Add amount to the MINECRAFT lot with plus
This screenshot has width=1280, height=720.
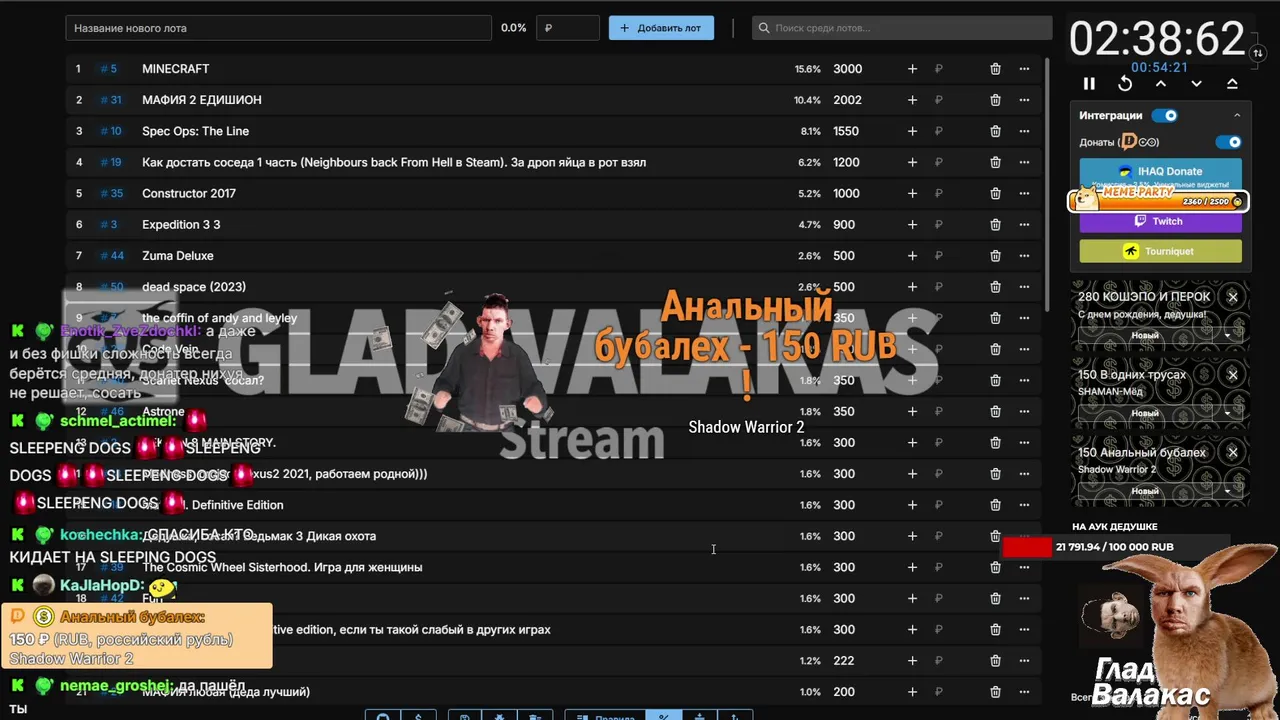pos(912,69)
